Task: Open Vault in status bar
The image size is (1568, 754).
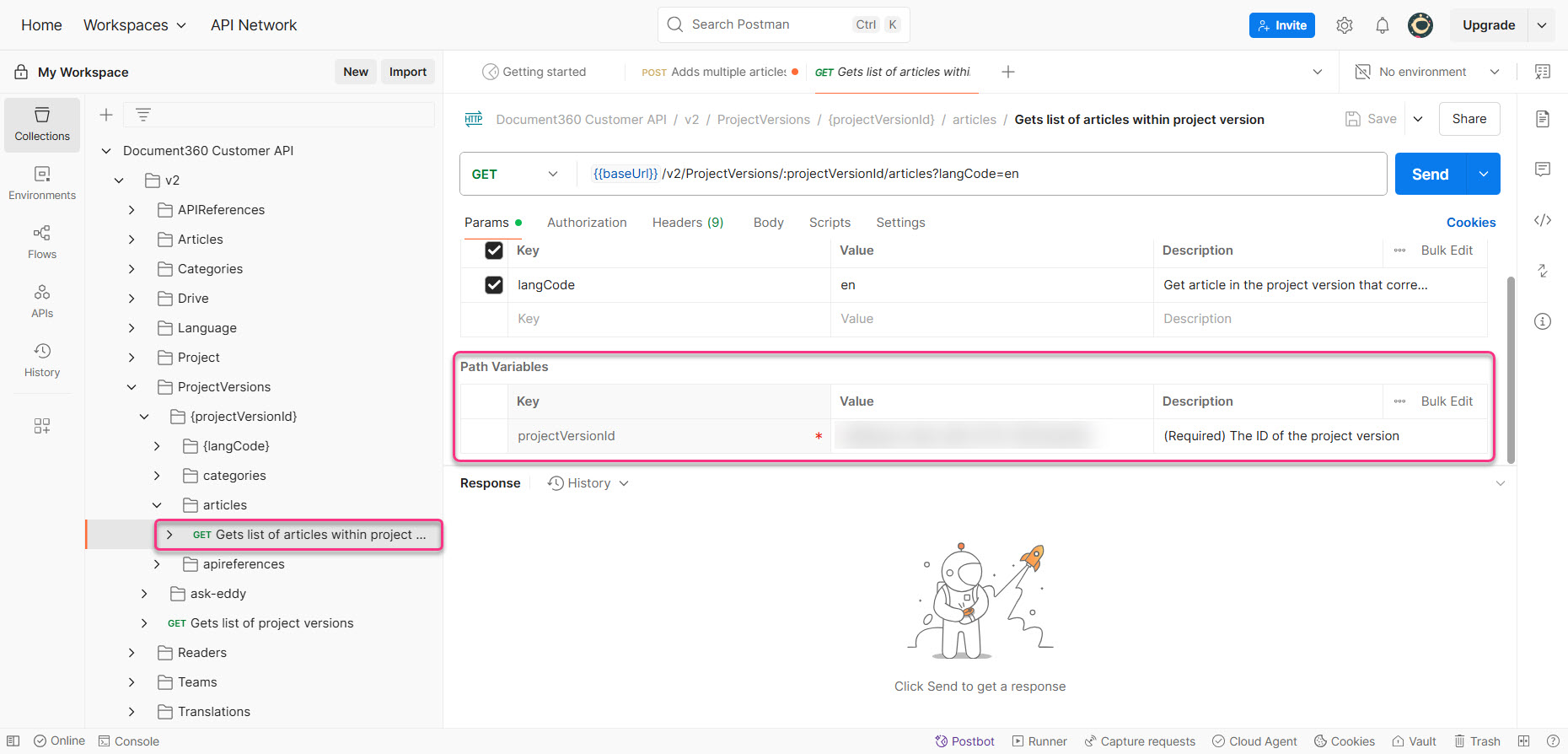Action: (1414, 741)
